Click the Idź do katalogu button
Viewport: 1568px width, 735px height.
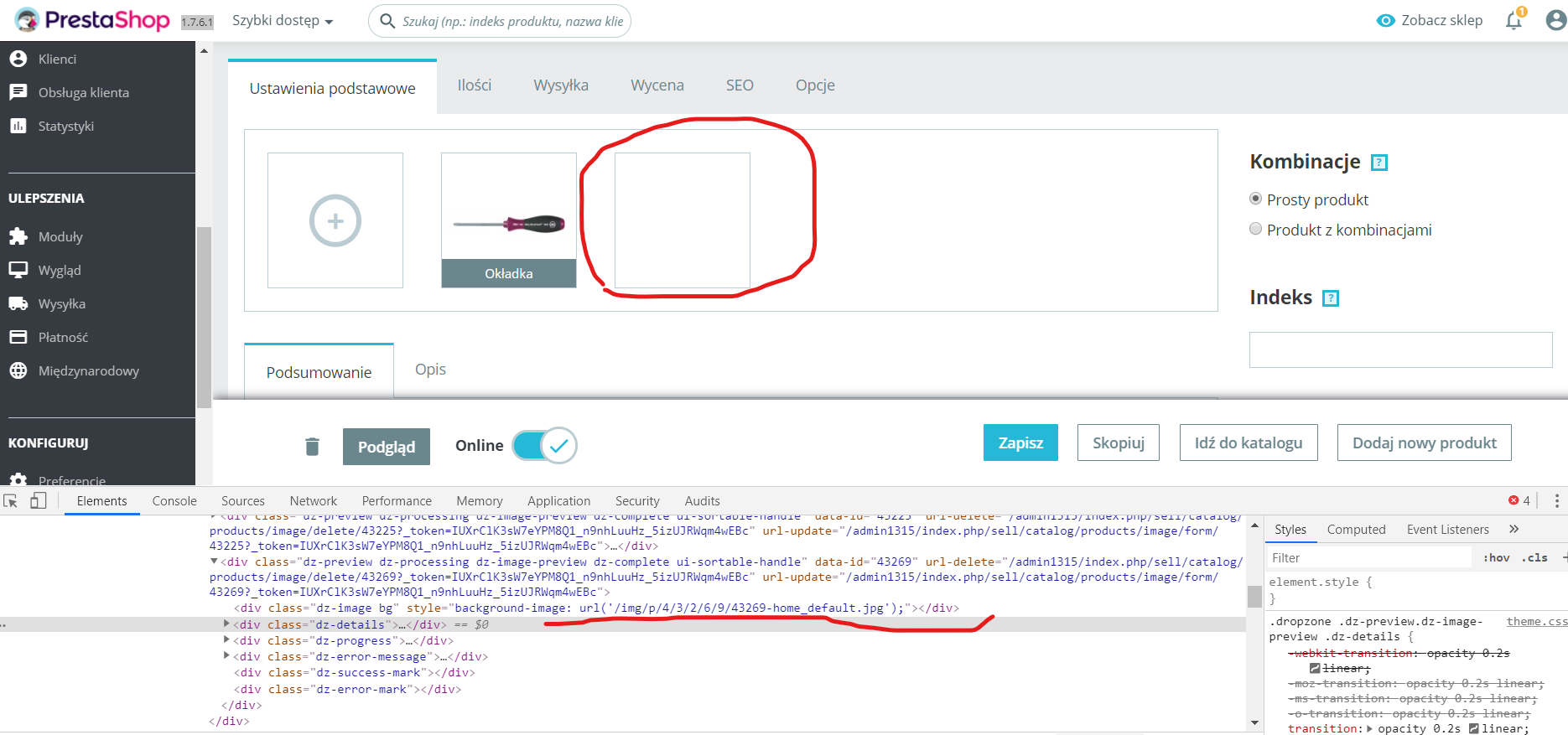(1249, 443)
